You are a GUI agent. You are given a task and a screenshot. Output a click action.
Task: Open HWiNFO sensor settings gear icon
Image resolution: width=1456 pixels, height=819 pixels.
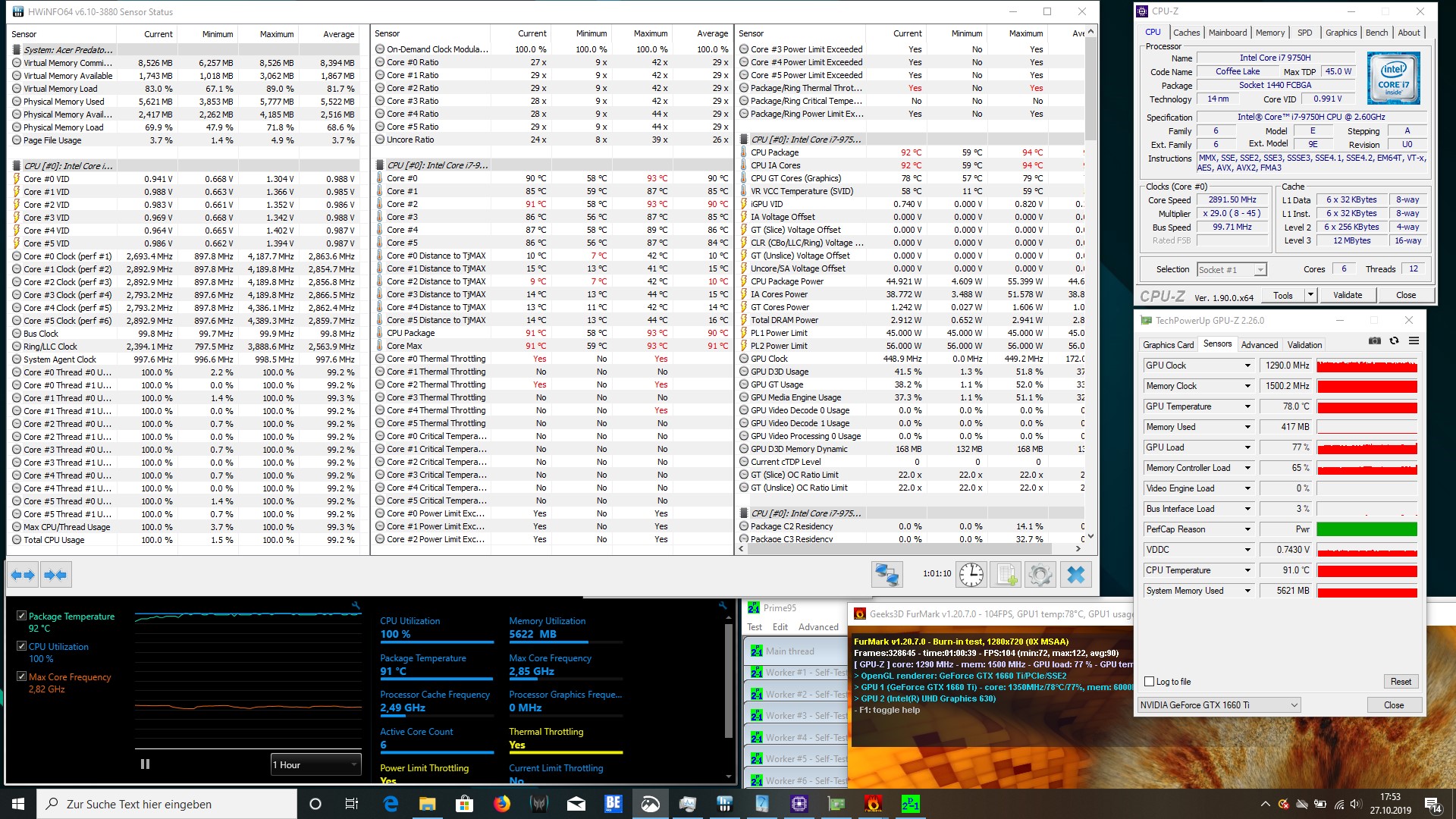pos(1040,575)
